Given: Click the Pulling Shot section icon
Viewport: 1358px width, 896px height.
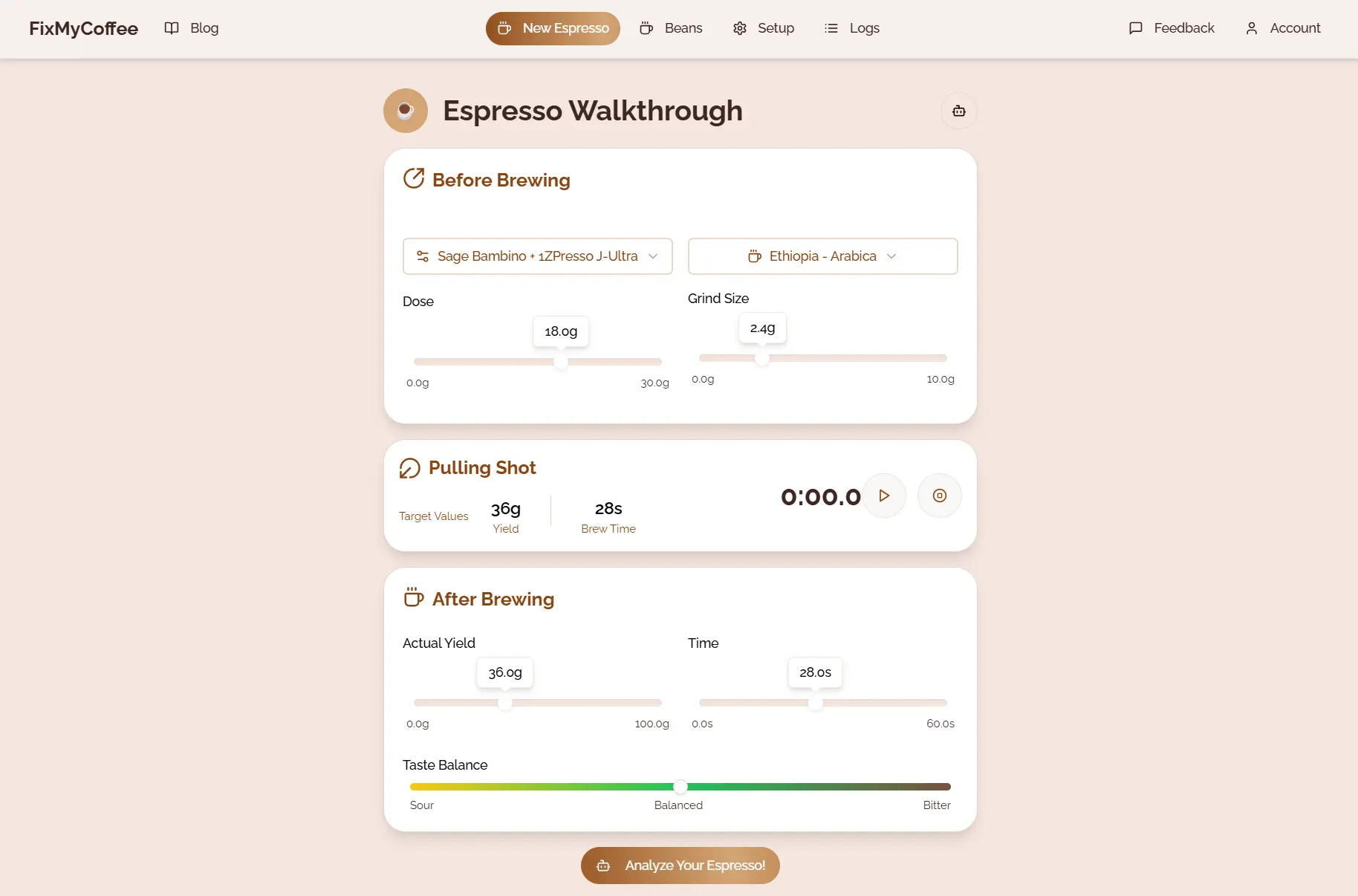Looking at the screenshot, I should pos(409,468).
